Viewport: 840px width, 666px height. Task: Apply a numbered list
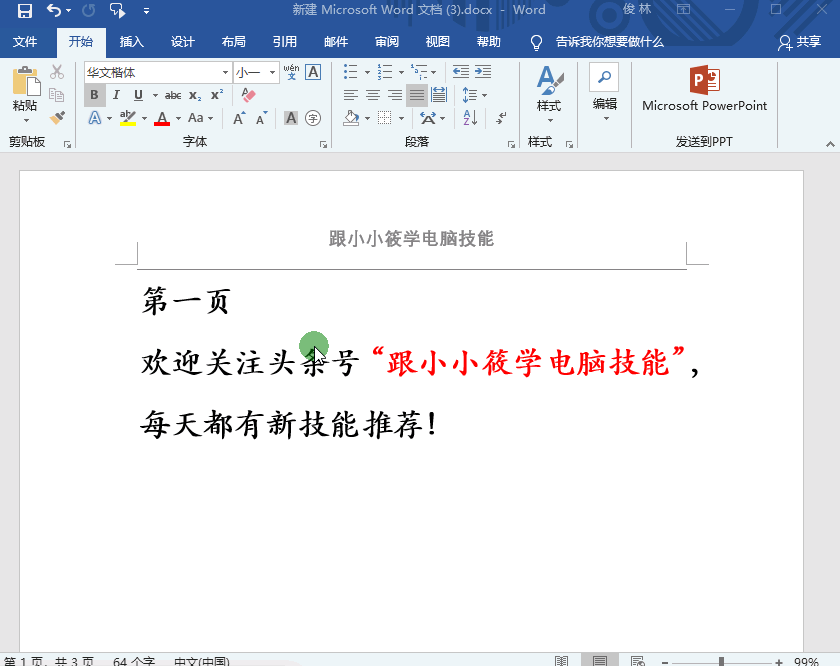(x=385, y=72)
